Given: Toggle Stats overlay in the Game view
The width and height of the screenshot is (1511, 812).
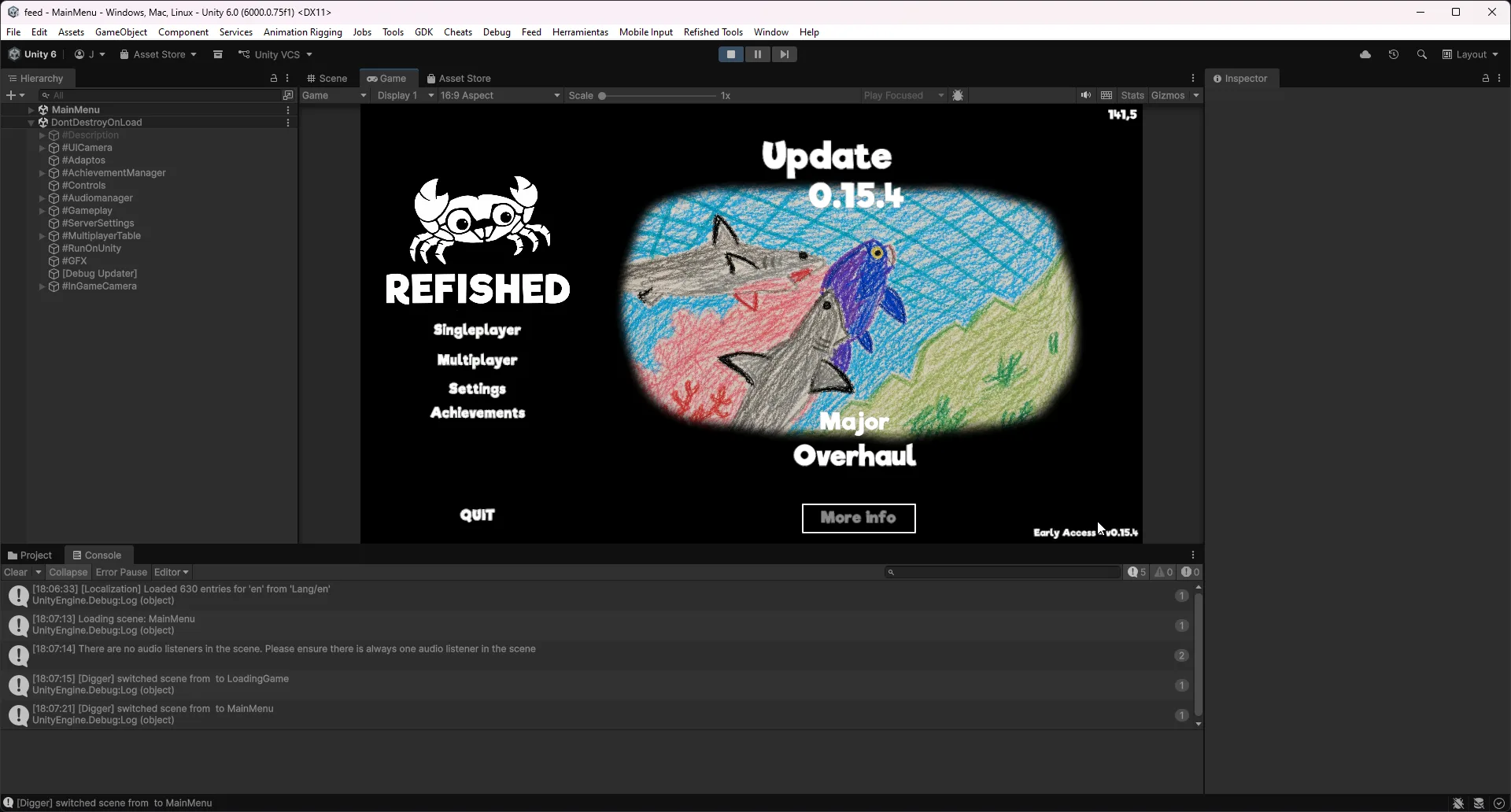Looking at the screenshot, I should (1132, 95).
